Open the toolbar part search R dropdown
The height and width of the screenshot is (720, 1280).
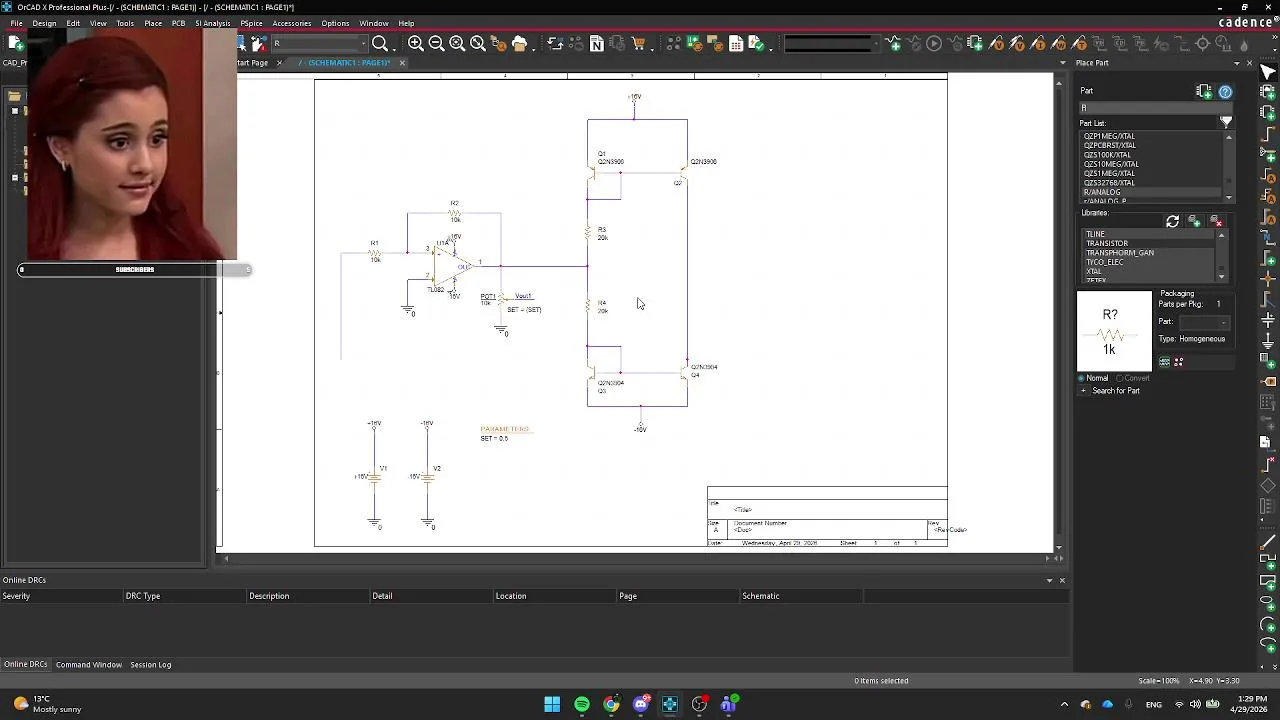363,43
